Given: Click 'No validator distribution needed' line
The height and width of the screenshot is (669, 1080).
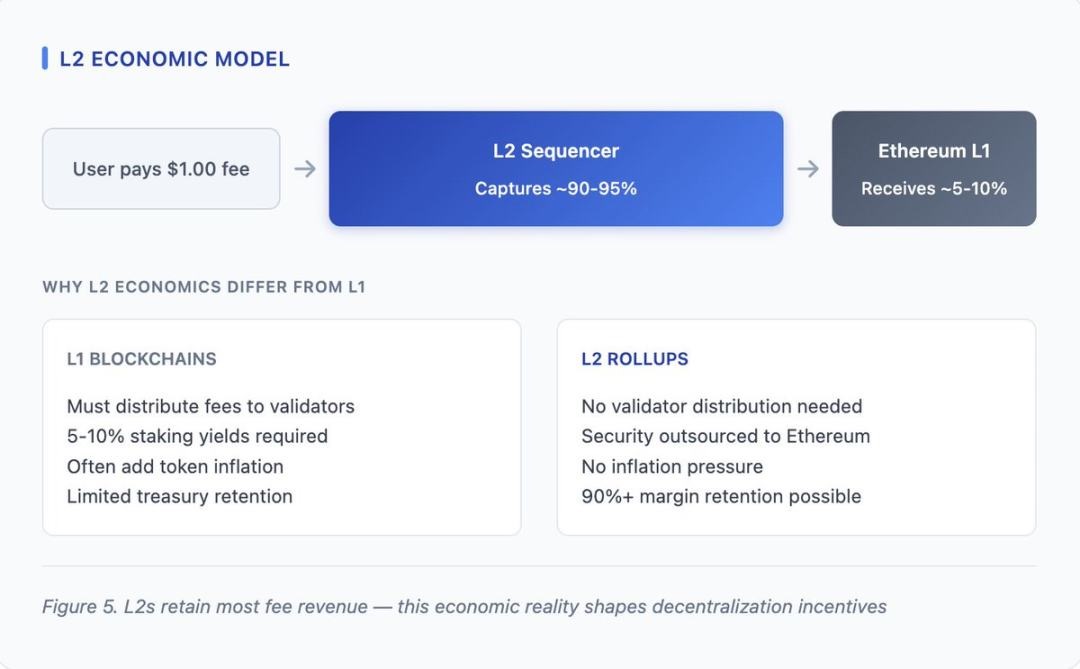Looking at the screenshot, I should pyautogui.click(x=722, y=406).
